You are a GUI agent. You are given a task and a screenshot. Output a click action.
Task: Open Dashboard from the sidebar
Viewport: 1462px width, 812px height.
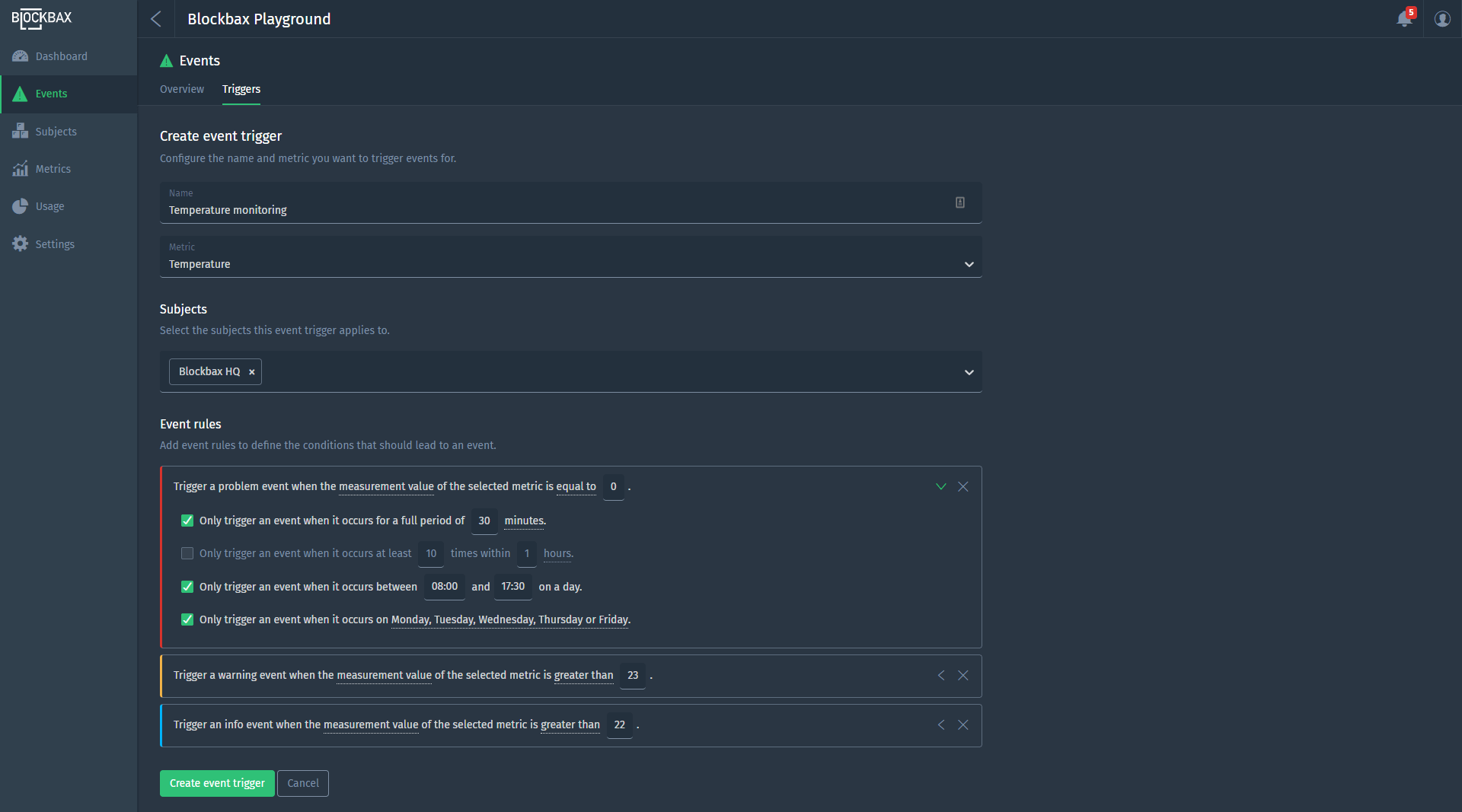[x=61, y=56]
